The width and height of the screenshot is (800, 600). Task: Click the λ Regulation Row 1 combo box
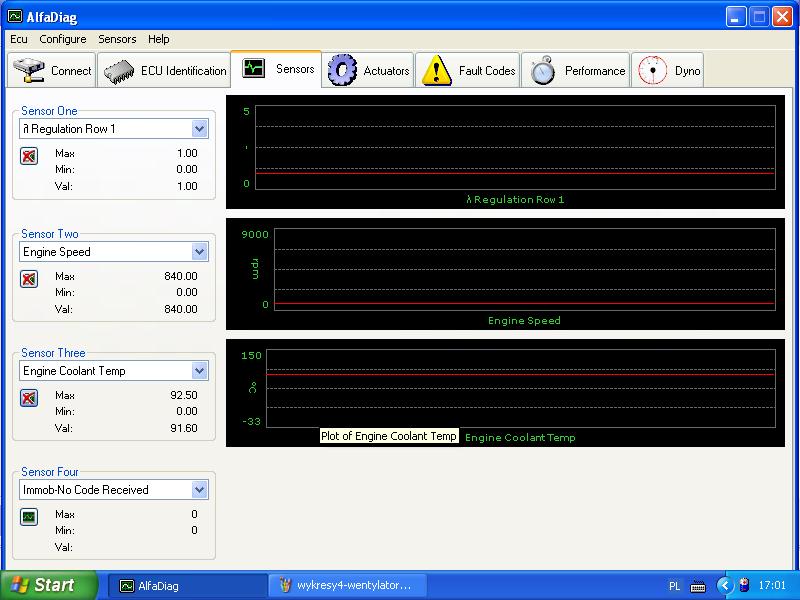[x=114, y=129]
